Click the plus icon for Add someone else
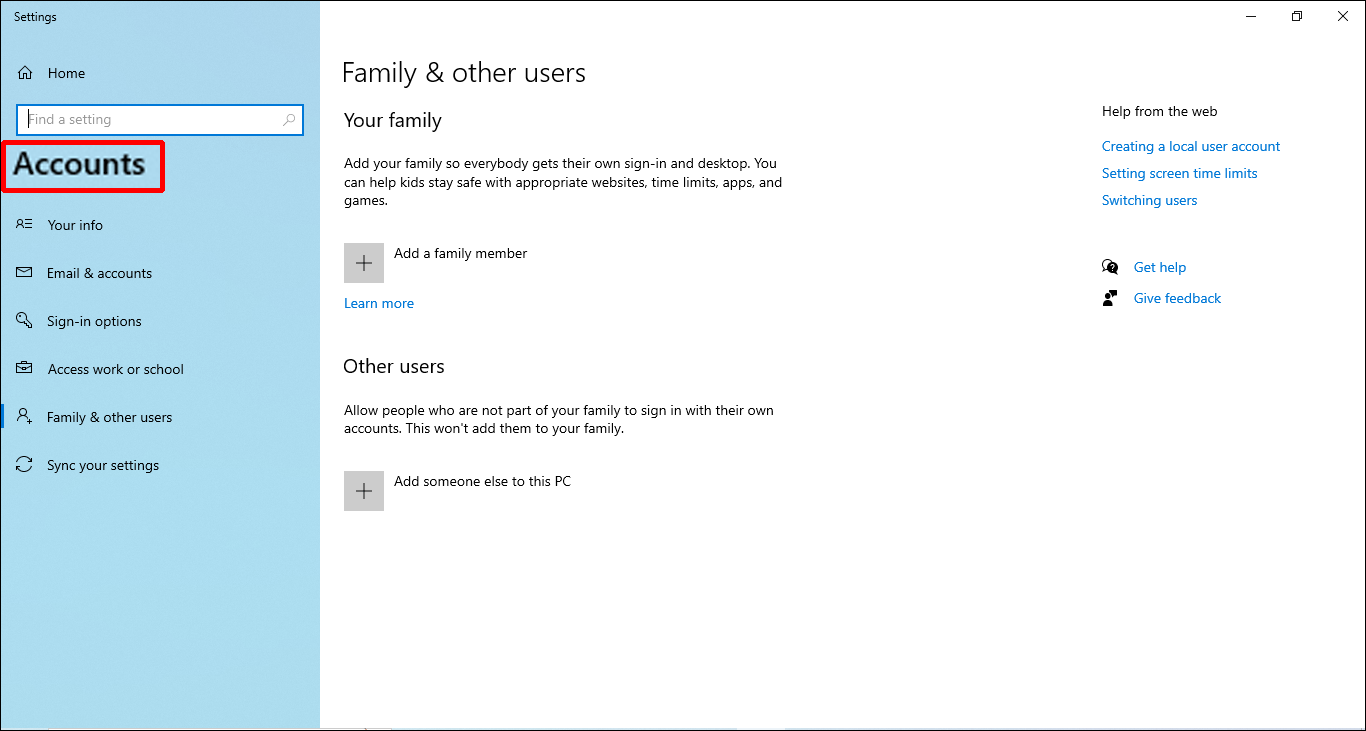Screen dimensions: 1366x731 coord(364,491)
